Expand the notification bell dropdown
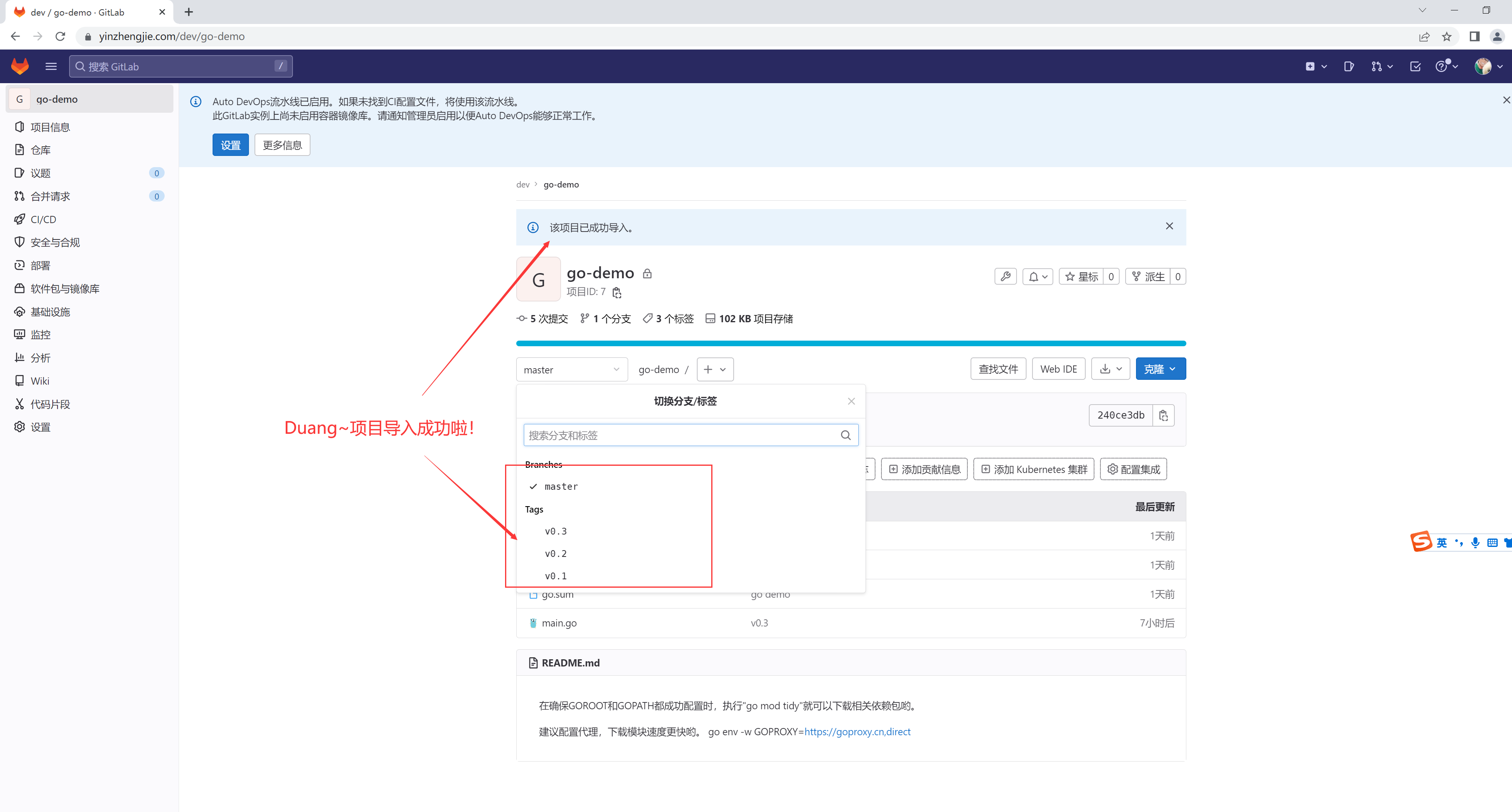 pos(1037,277)
